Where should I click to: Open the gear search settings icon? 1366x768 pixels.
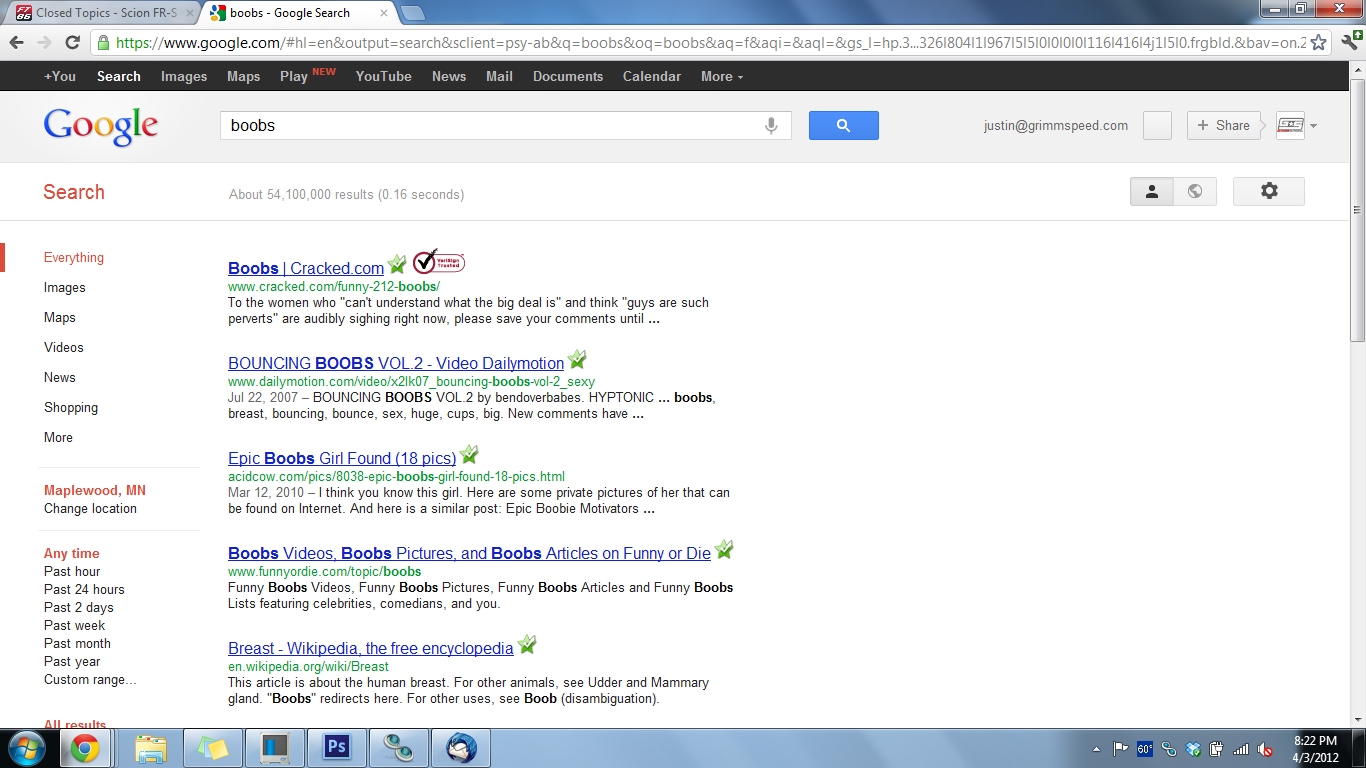[1268, 191]
